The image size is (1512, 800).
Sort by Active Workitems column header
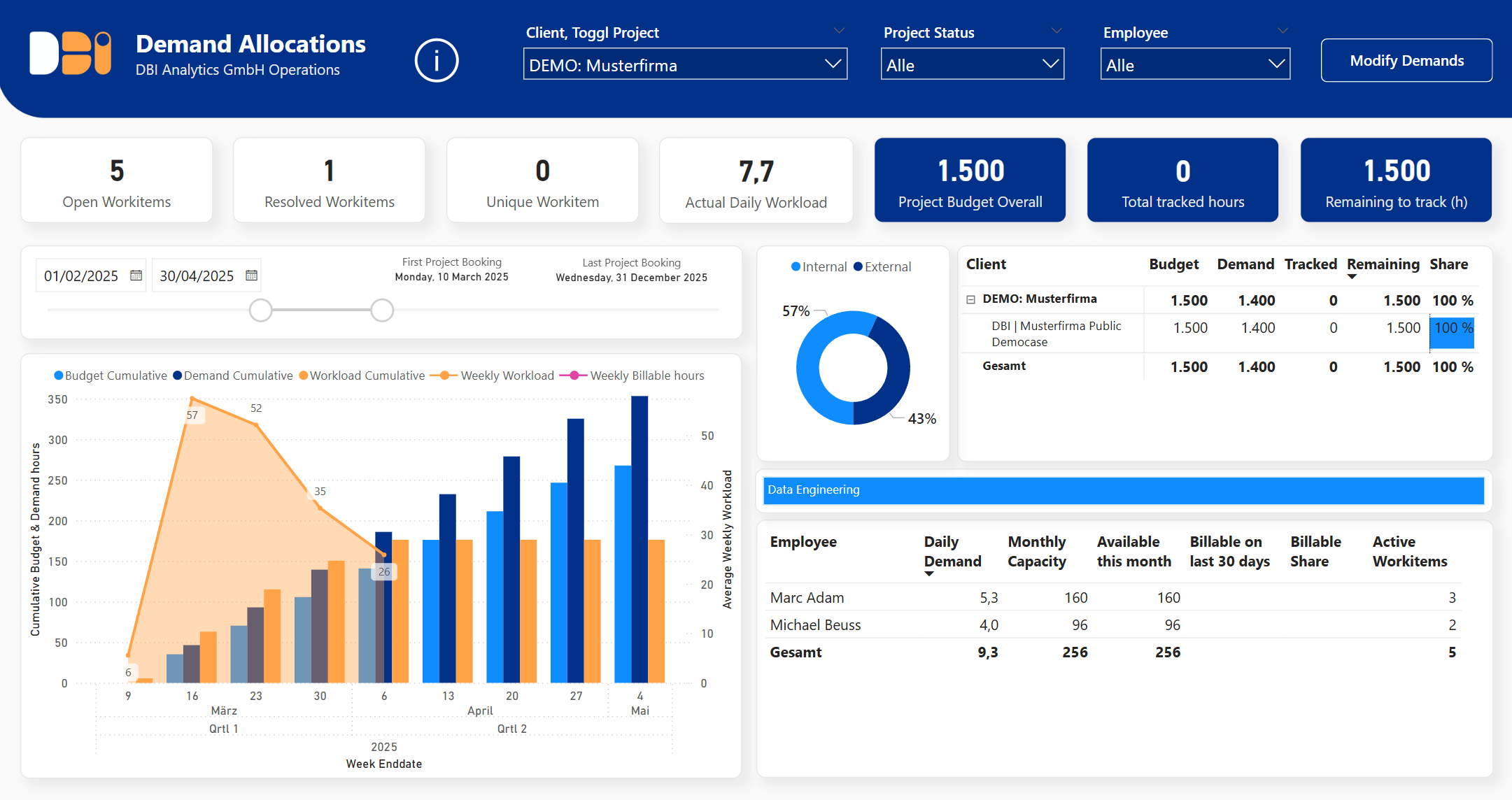click(x=1410, y=552)
